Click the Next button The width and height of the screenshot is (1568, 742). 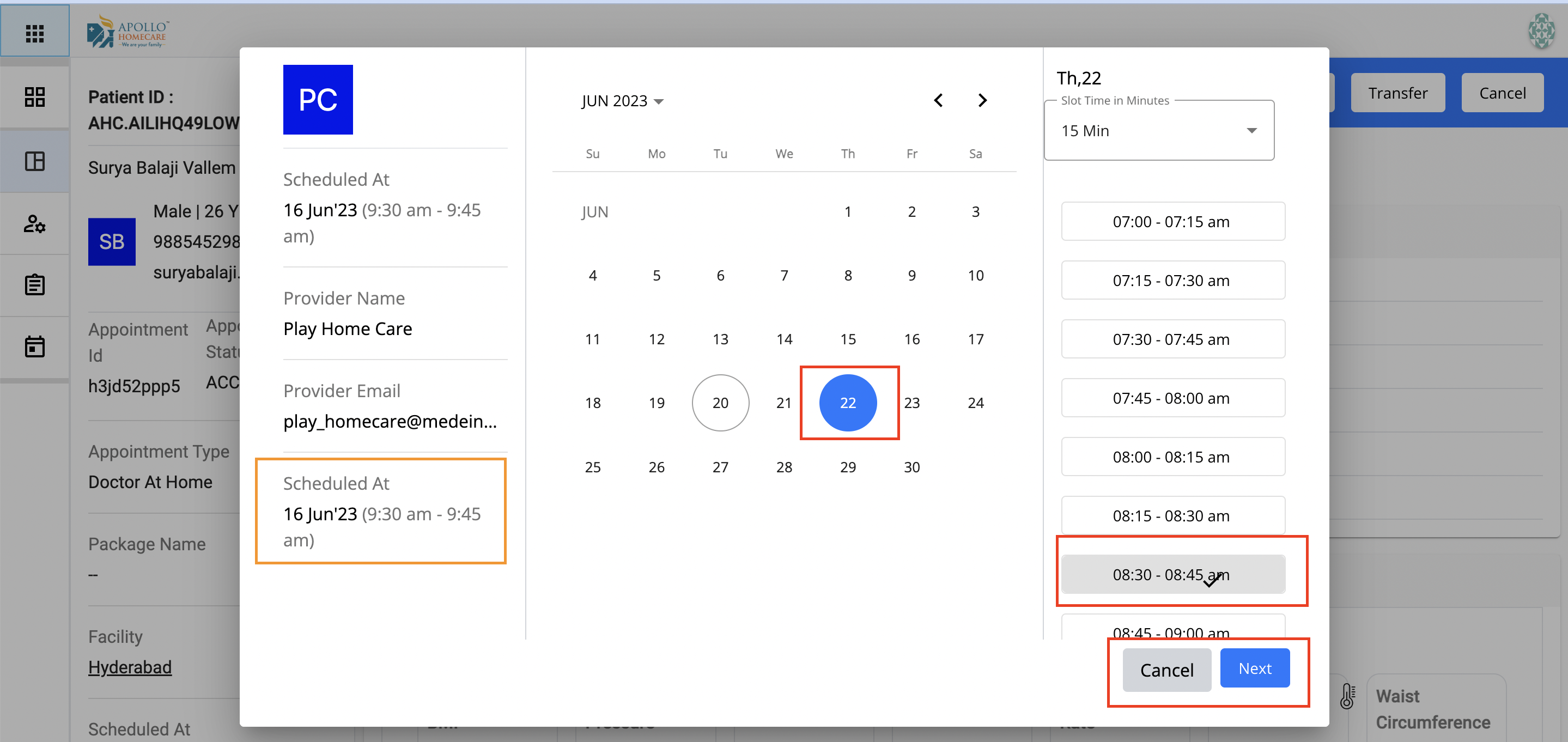[x=1255, y=668]
